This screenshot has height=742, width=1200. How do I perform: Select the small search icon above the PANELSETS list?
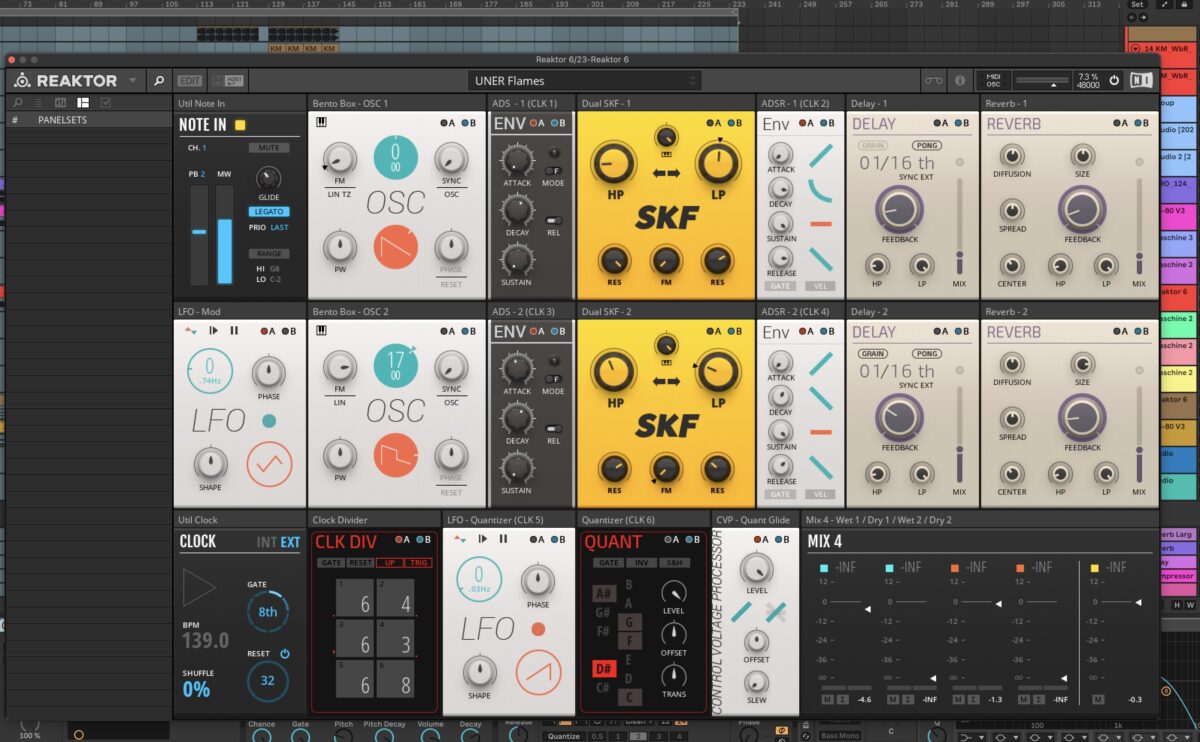[18, 102]
